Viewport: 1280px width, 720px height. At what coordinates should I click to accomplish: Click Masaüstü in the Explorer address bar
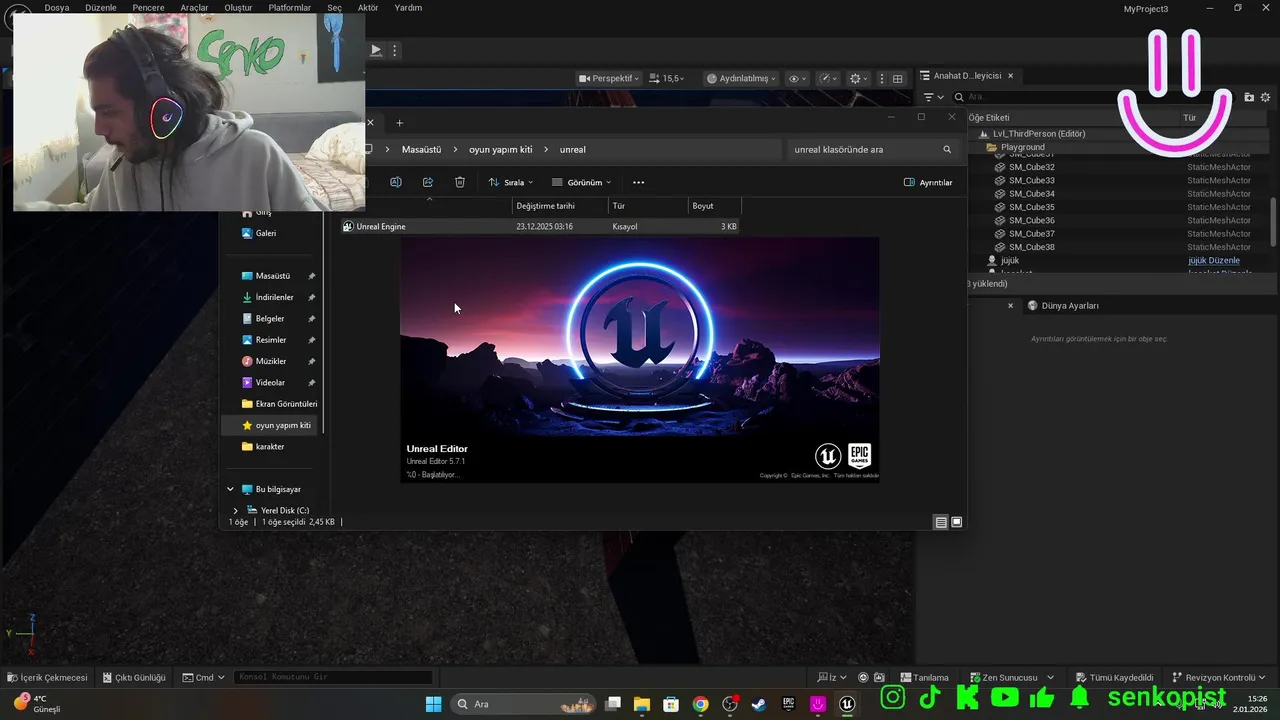421,150
